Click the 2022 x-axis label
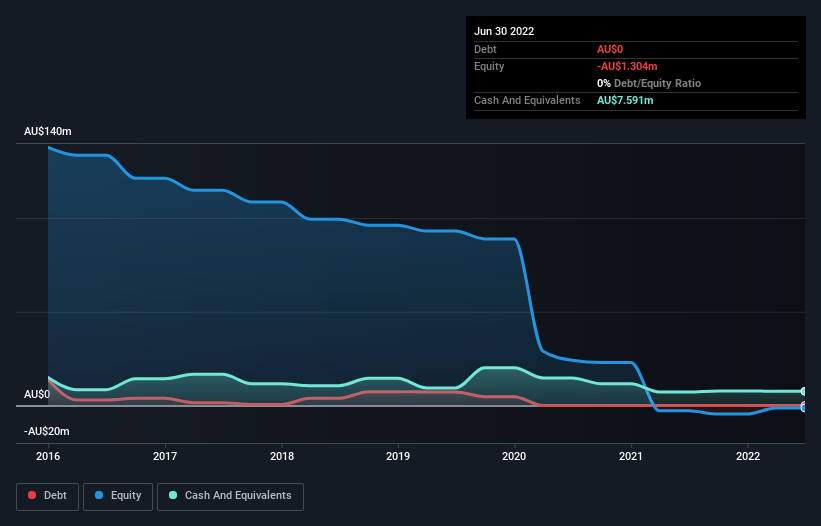The image size is (821, 526). point(748,456)
